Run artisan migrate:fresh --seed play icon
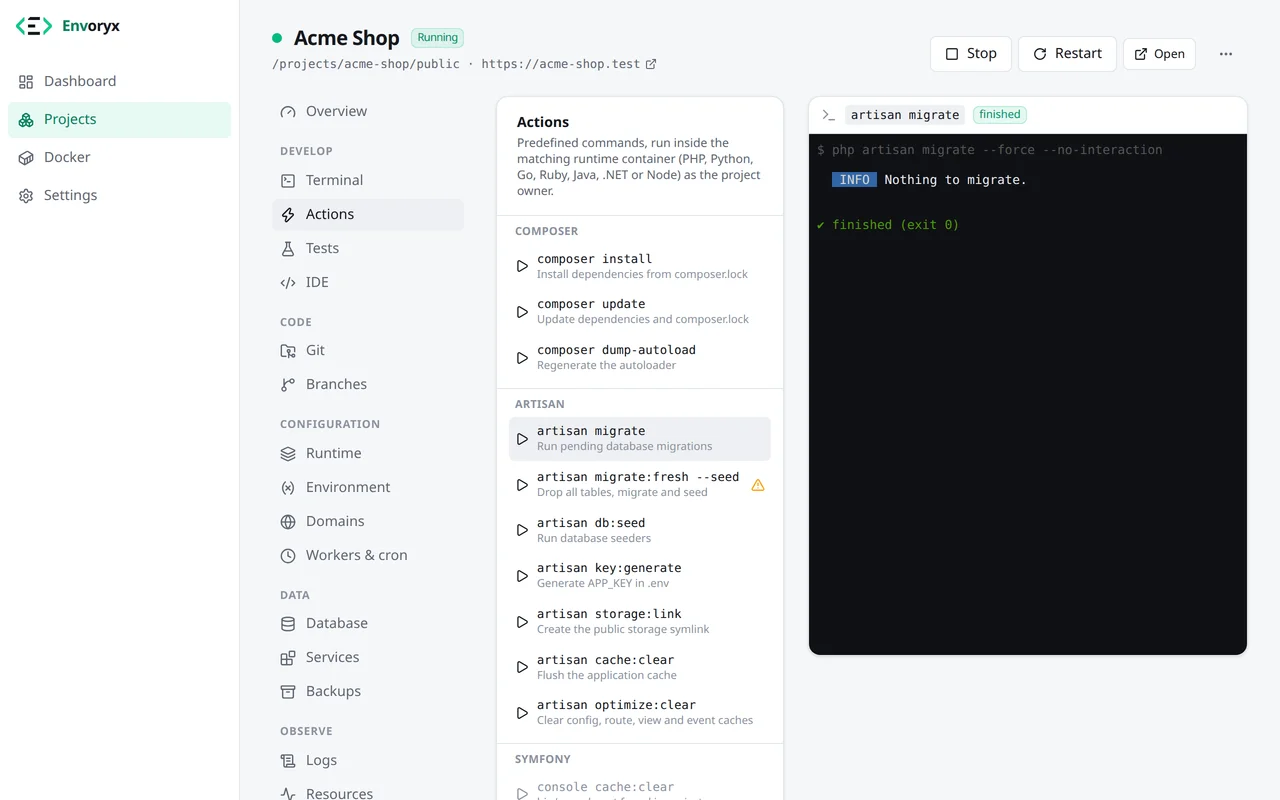This screenshot has height=800, width=1280. point(522,485)
